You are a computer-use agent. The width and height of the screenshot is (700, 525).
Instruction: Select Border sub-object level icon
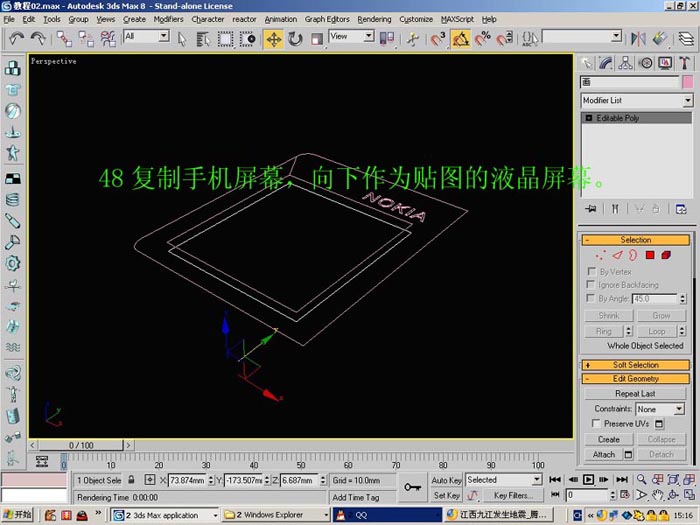click(633, 255)
